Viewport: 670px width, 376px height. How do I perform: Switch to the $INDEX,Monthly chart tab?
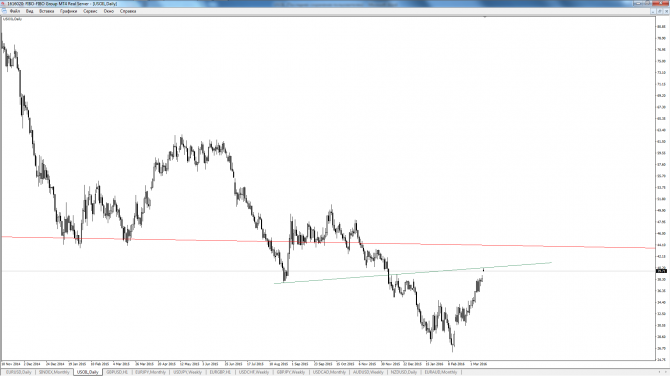(54, 372)
